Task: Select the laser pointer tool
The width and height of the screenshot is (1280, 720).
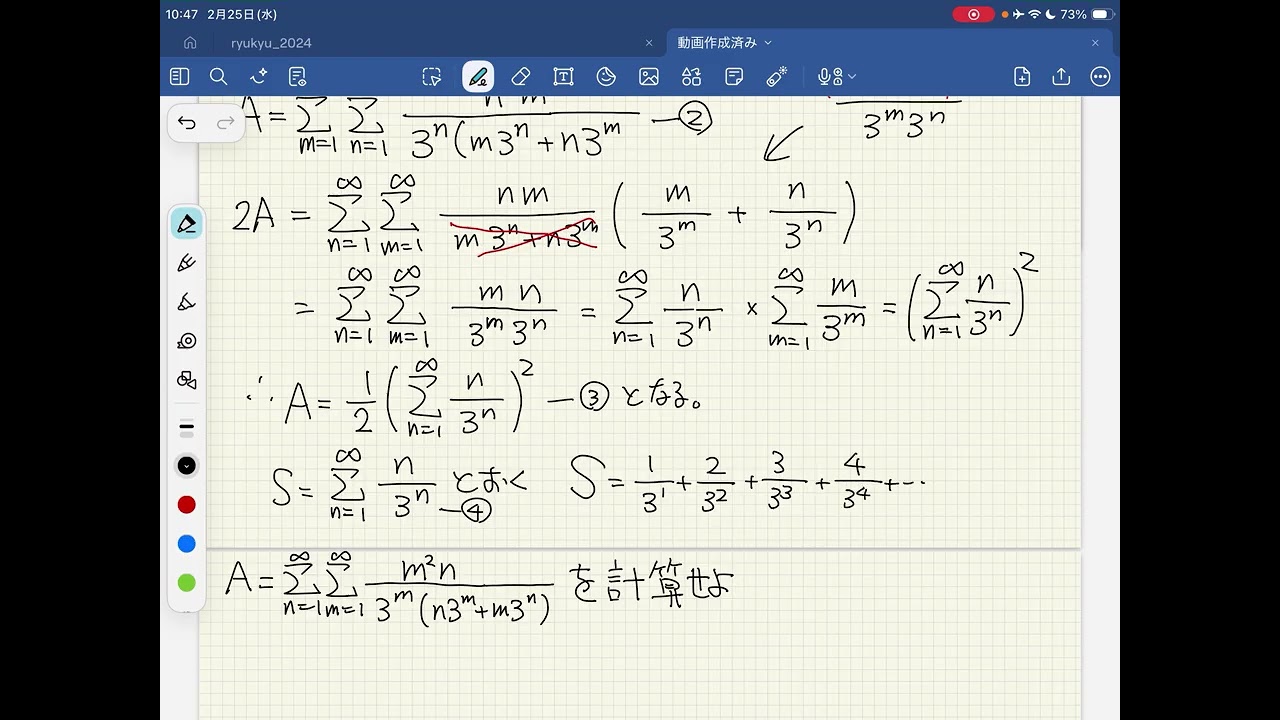Action: (x=777, y=77)
